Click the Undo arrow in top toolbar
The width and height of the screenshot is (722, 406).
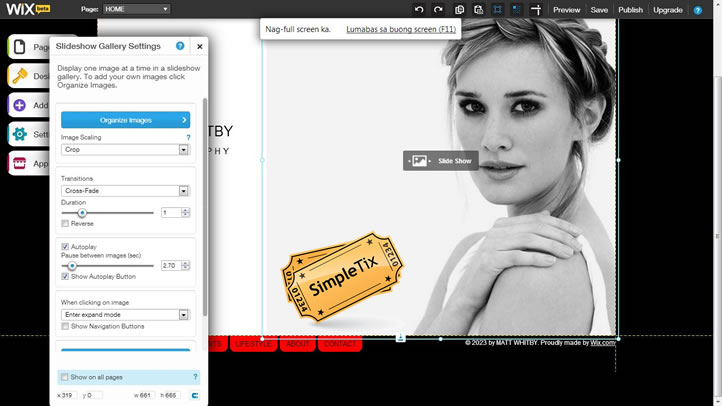pos(420,10)
